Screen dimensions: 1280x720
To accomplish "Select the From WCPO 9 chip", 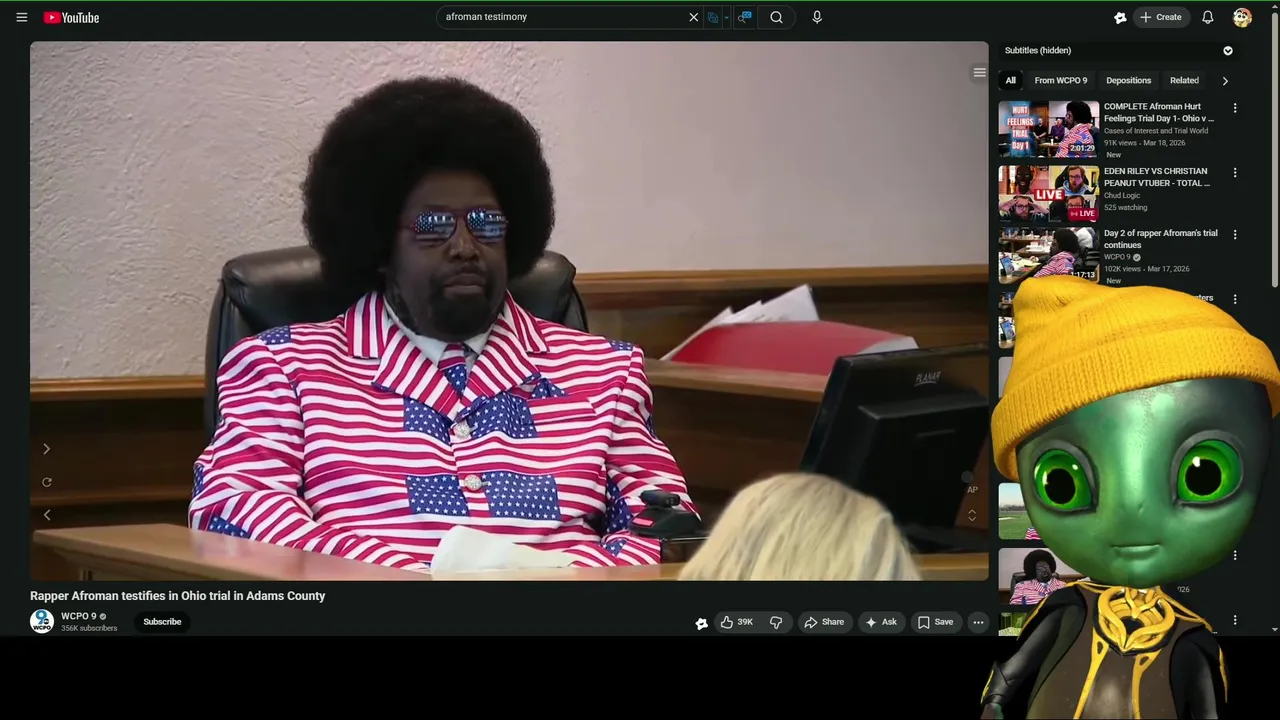I will tap(1060, 80).
